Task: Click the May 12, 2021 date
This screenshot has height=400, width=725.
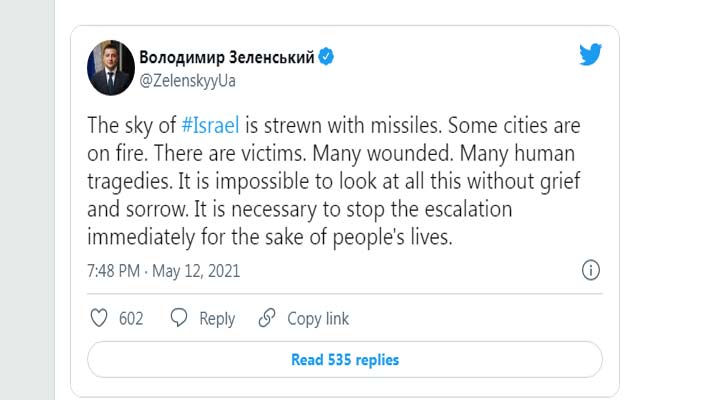Action: [198, 271]
